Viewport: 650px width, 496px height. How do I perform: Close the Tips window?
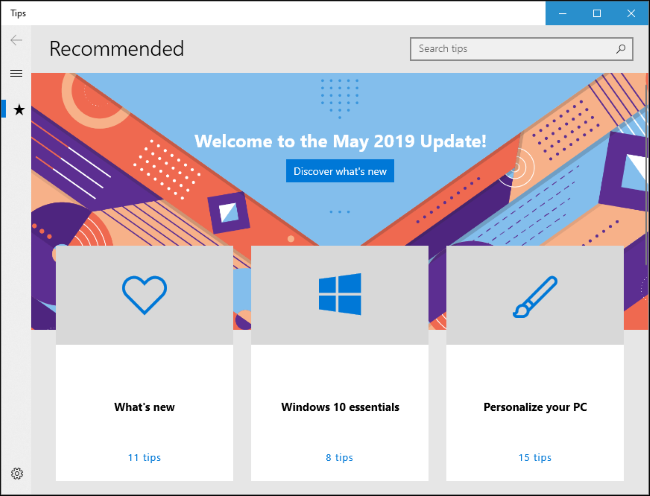631,13
